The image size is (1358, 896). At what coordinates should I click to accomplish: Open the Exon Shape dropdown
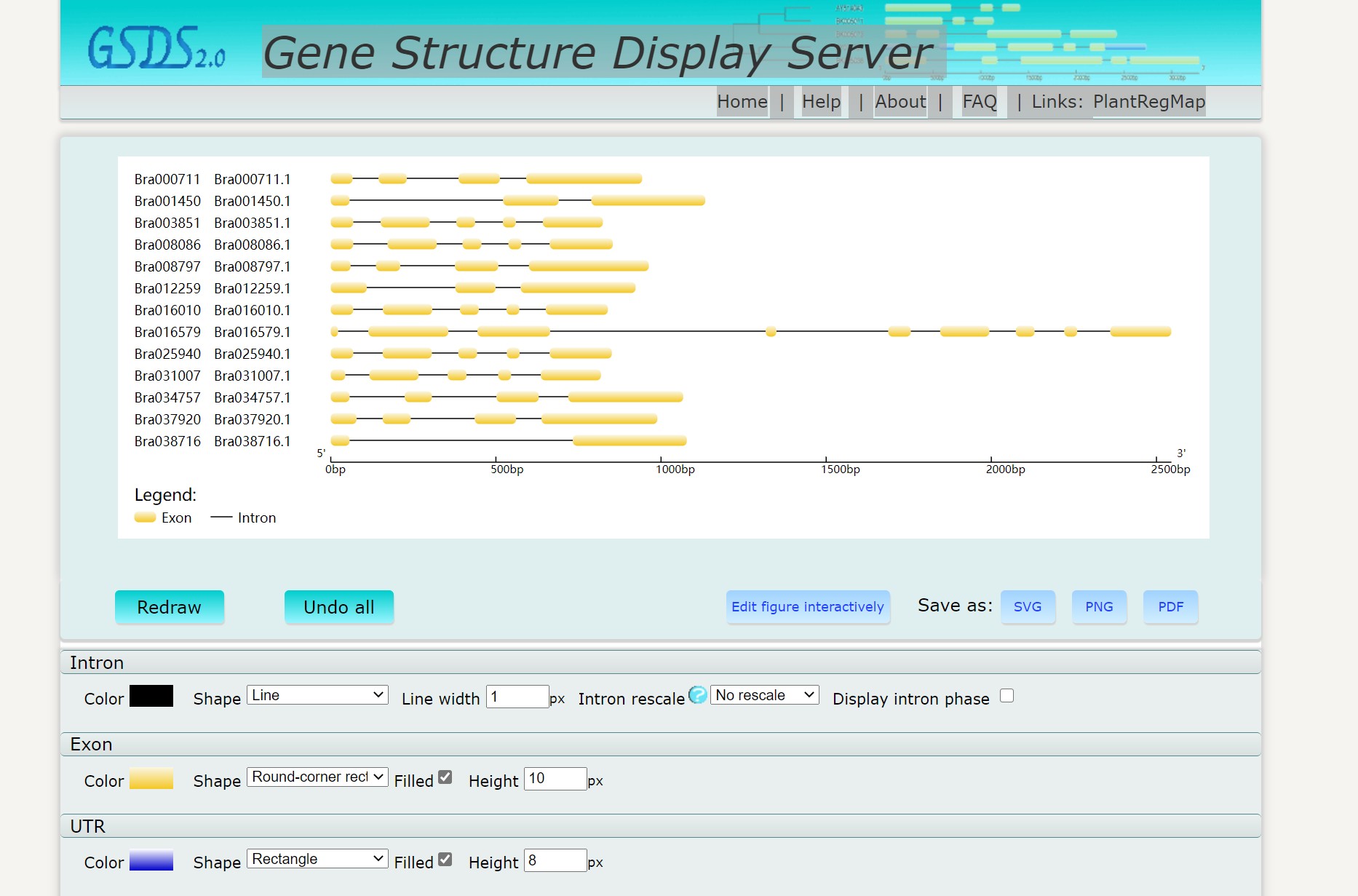click(x=317, y=777)
